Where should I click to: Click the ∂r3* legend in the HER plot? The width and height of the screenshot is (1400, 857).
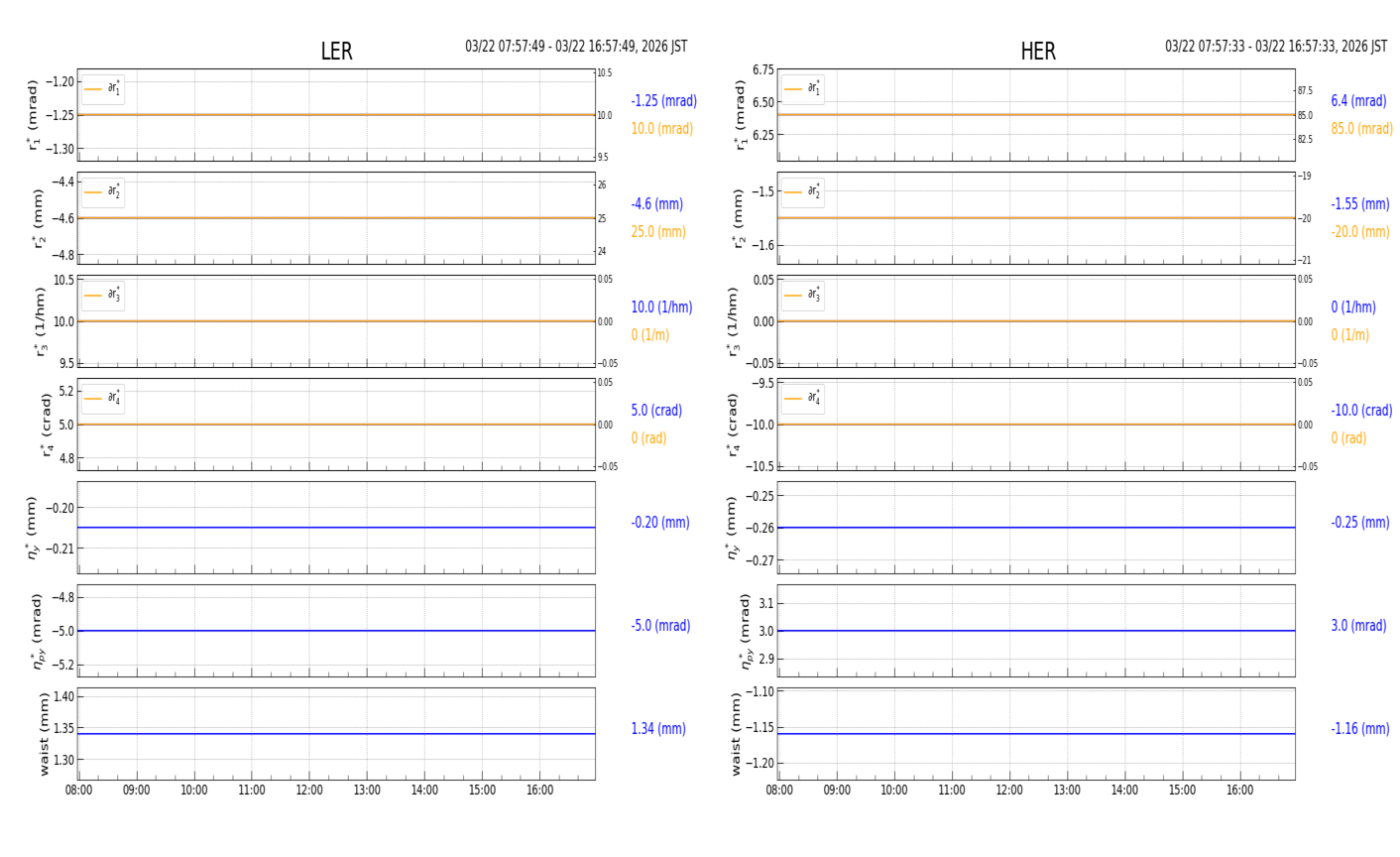click(803, 296)
